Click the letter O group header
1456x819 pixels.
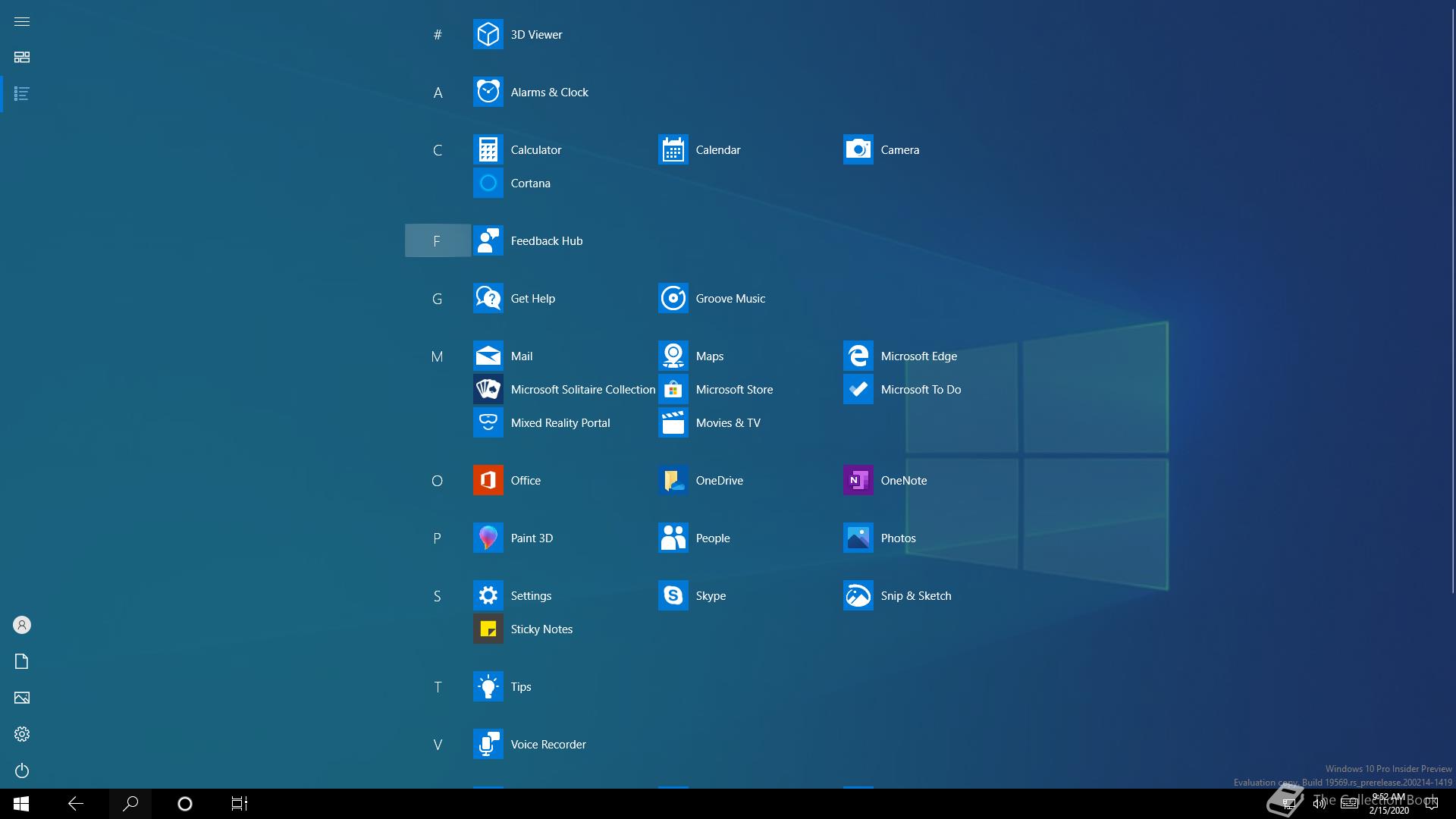[438, 481]
